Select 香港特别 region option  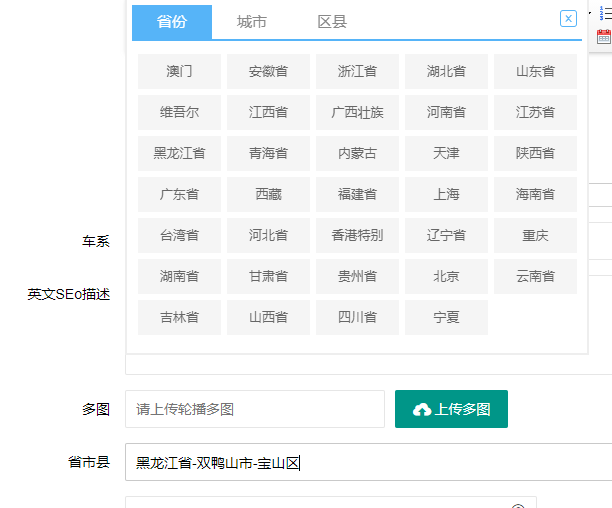pos(357,235)
